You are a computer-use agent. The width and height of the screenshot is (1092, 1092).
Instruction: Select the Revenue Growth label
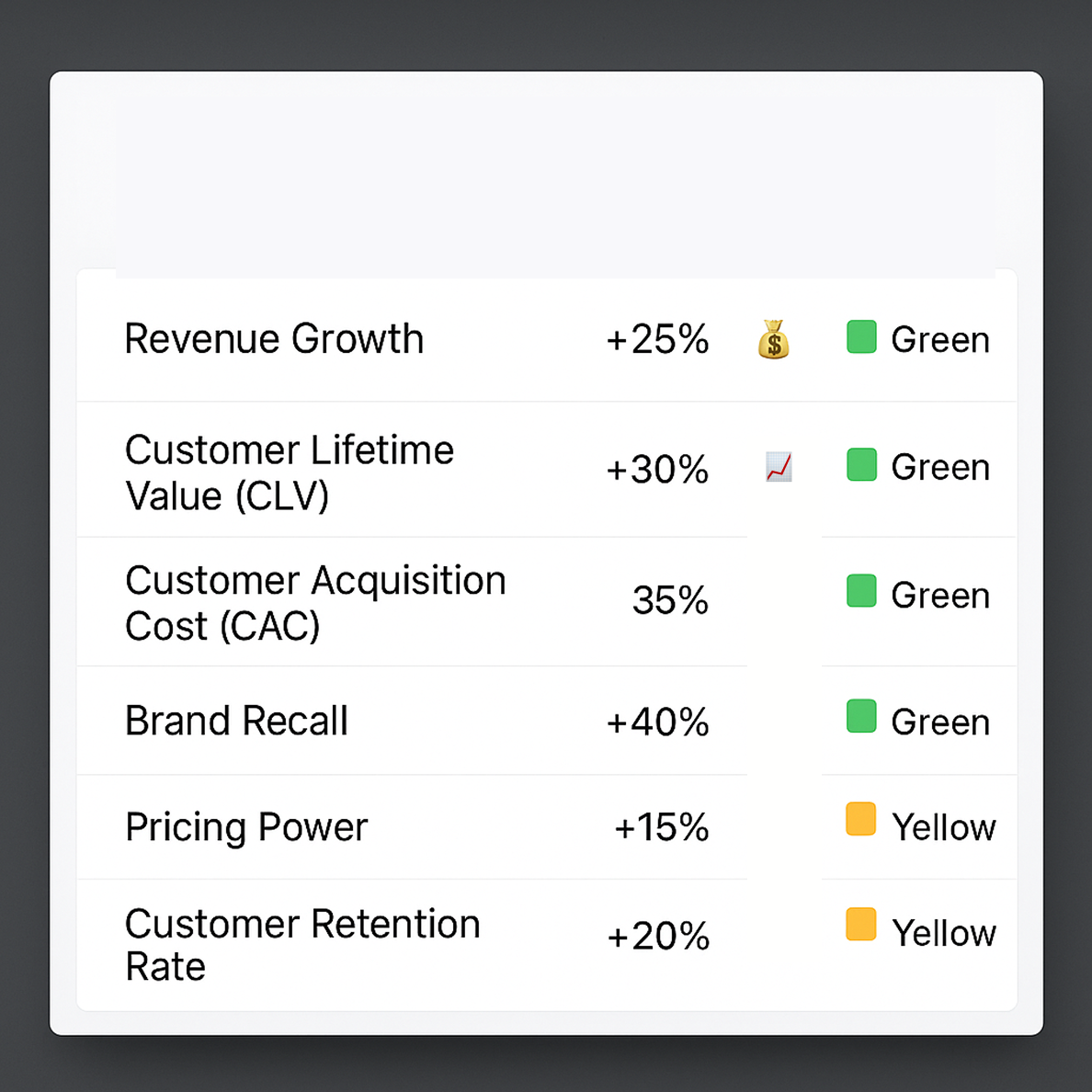(x=274, y=339)
